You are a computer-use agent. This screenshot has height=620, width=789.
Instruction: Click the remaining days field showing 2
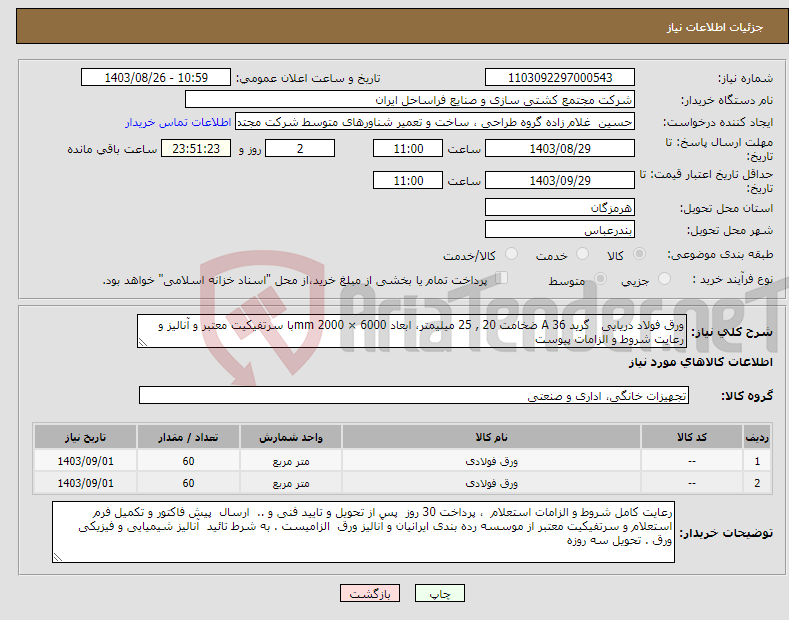click(300, 148)
